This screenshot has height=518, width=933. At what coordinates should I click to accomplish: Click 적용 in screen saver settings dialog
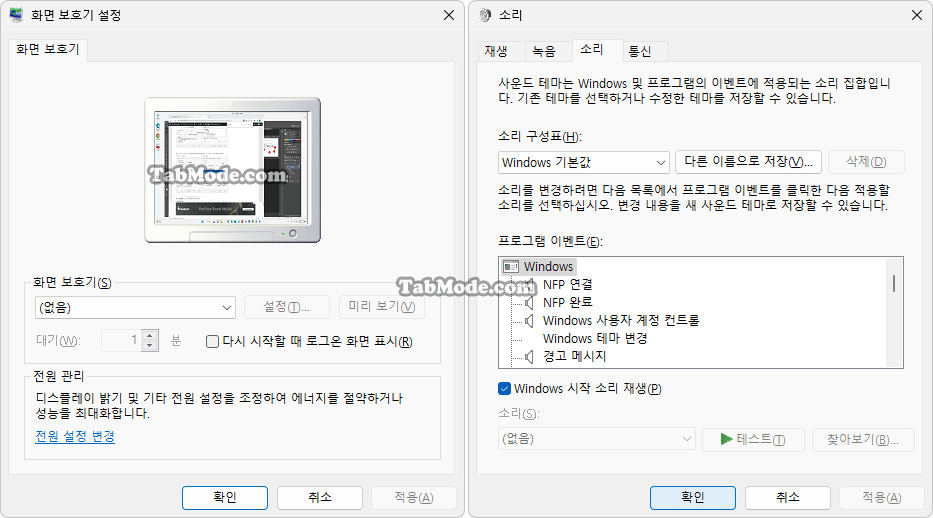[x=414, y=497]
